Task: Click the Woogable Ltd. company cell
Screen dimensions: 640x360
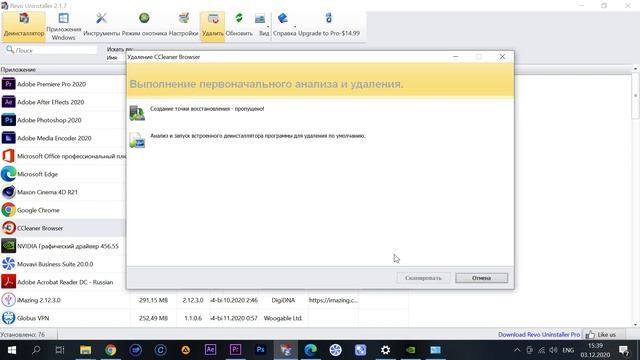Action: tap(283, 318)
